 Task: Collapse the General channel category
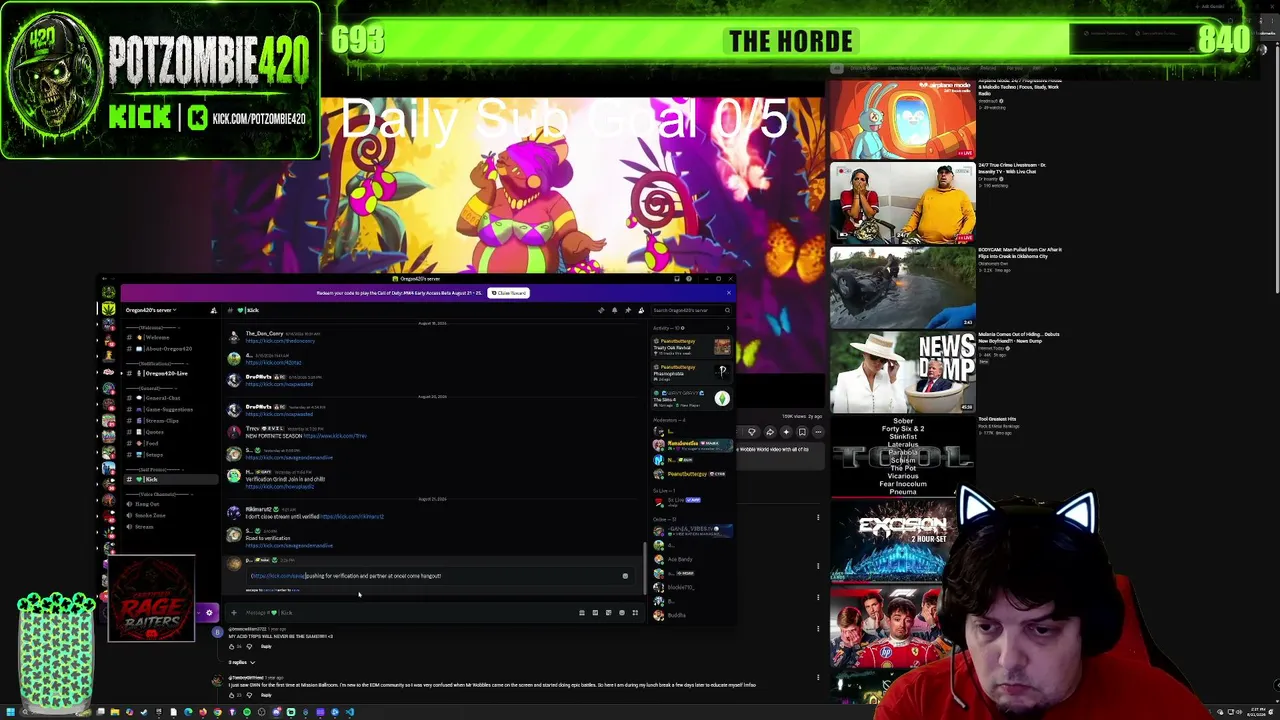coord(150,388)
